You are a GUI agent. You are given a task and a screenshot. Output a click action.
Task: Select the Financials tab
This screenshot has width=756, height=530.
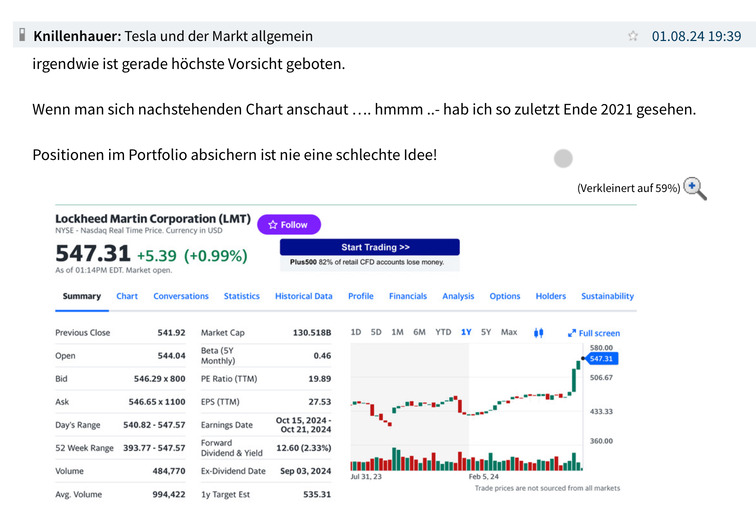pyautogui.click(x=407, y=296)
